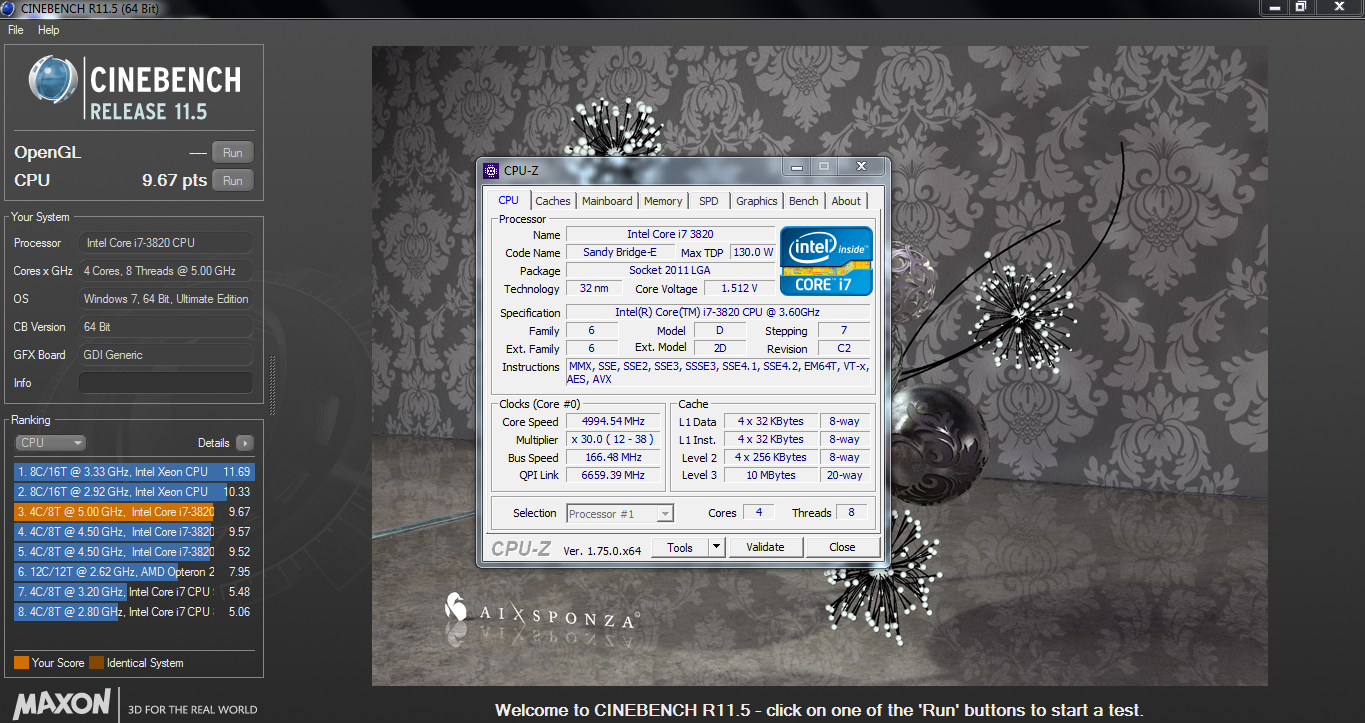
Task: Click the CPU-Z title bar icon
Action: pyautogui.click(x=490, y=171)
